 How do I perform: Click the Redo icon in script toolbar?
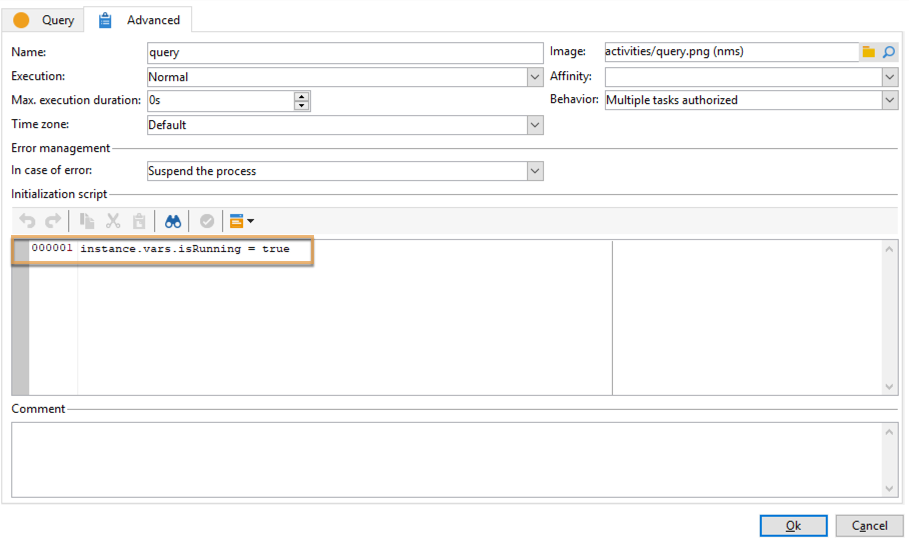coord(53,221)
